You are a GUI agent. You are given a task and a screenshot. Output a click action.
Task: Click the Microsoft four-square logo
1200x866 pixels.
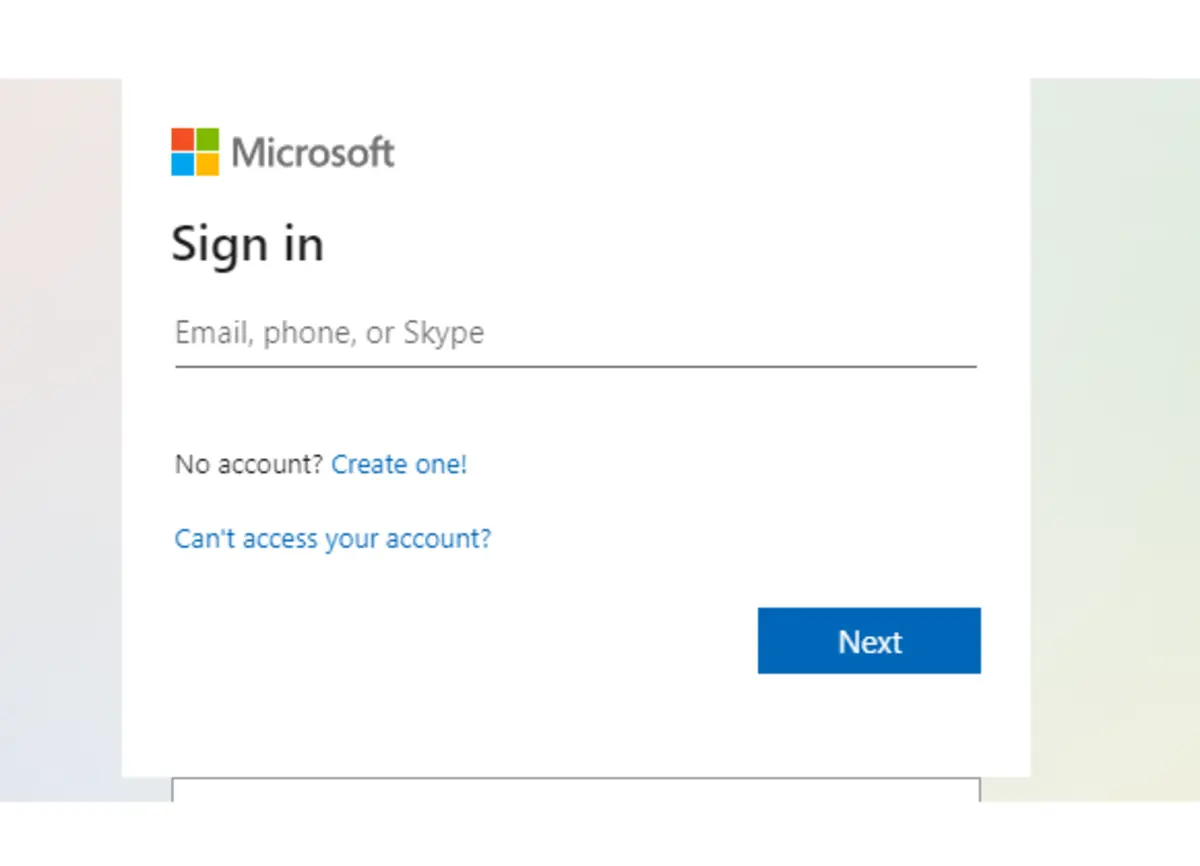pyautogui.click(x=195, y=152)
